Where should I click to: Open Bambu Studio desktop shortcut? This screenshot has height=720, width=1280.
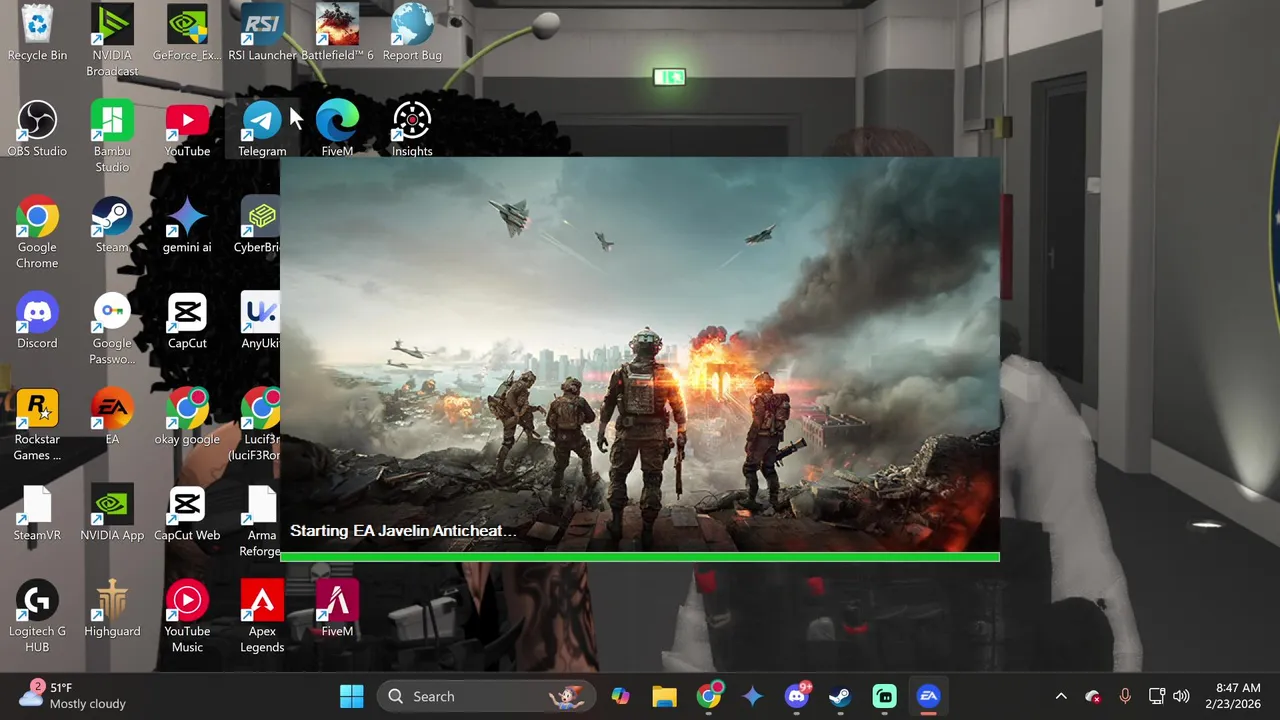[x=112, y=137]
